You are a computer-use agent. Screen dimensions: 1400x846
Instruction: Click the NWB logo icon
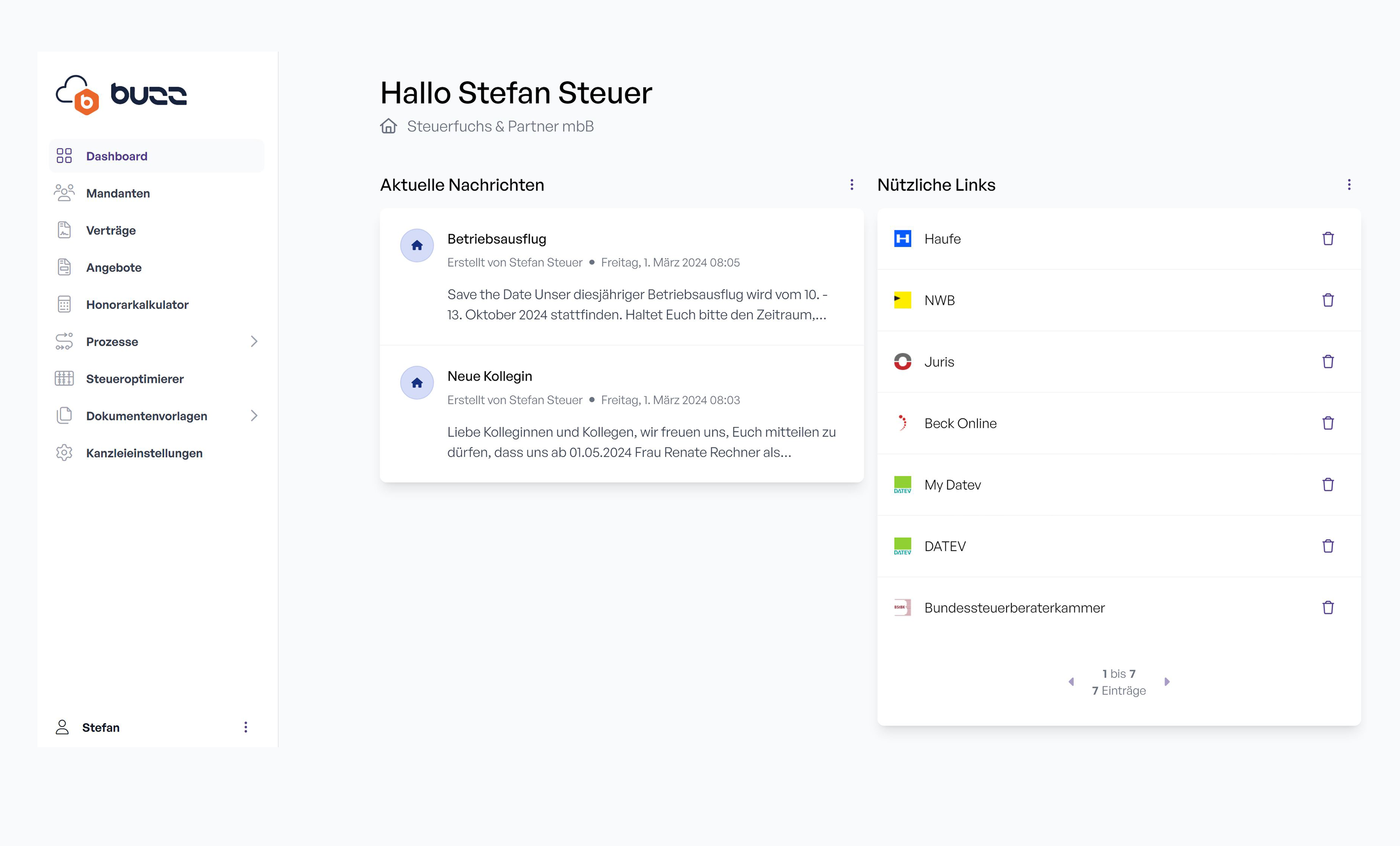(902, 300)
